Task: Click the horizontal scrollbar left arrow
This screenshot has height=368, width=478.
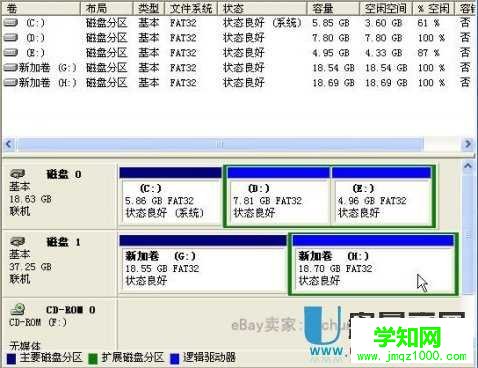Action: [x=9, y=144]
